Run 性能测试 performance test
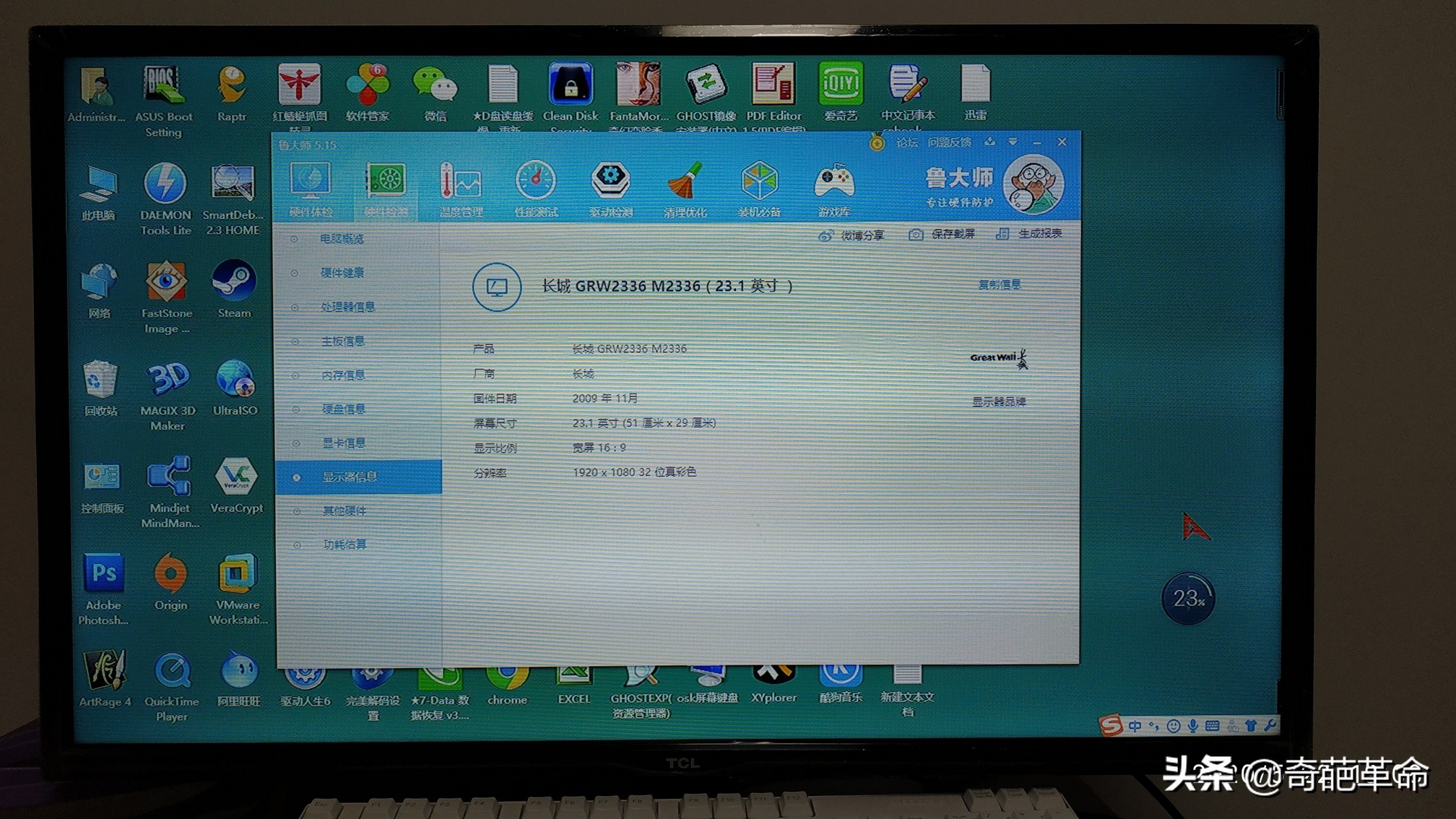Screen dimensions: 1456x819 [x=536, y=190]
